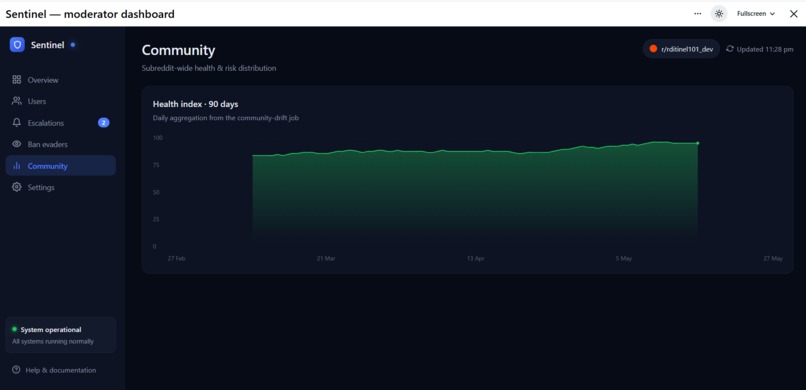Screen dimensions: 806x390
Task: Click the 50 y-axis value
Action: click(x=156, y=192)
